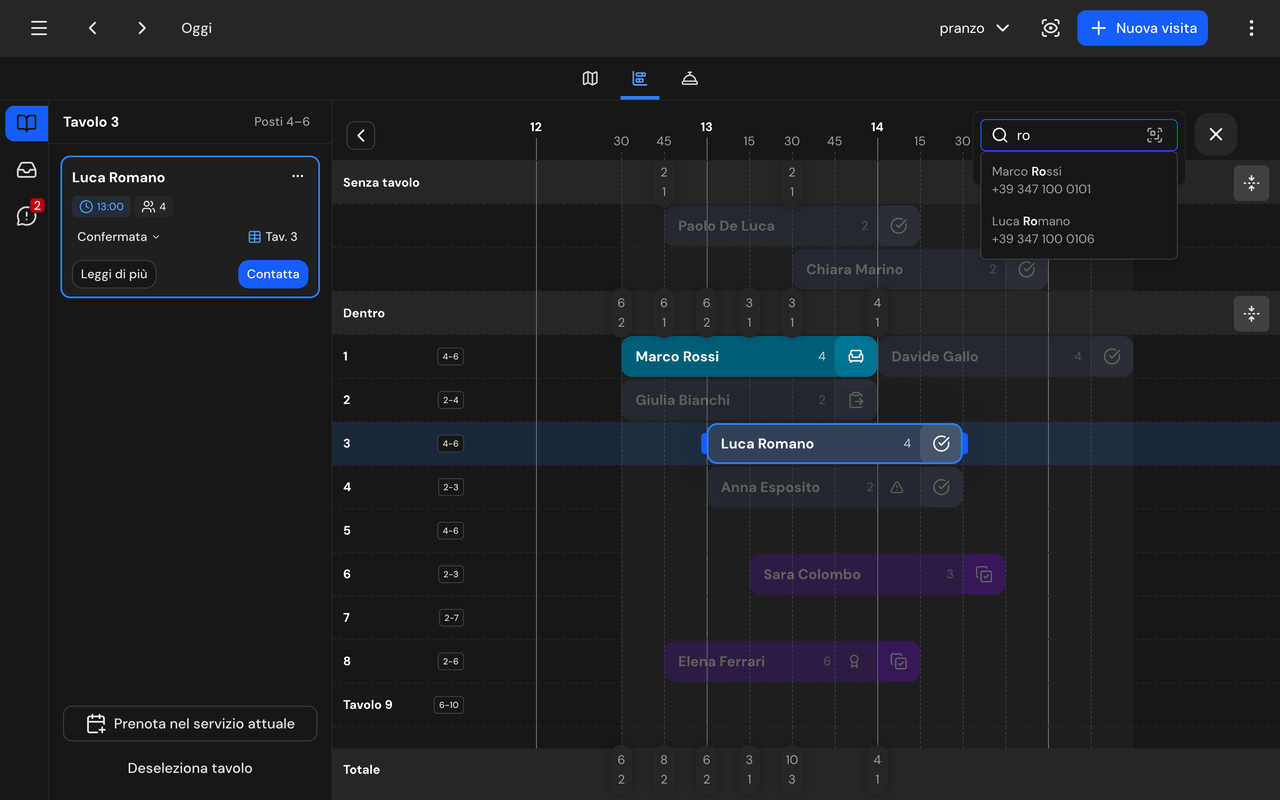
Task: Click the search field containing ro
Action: point(1079,135)
